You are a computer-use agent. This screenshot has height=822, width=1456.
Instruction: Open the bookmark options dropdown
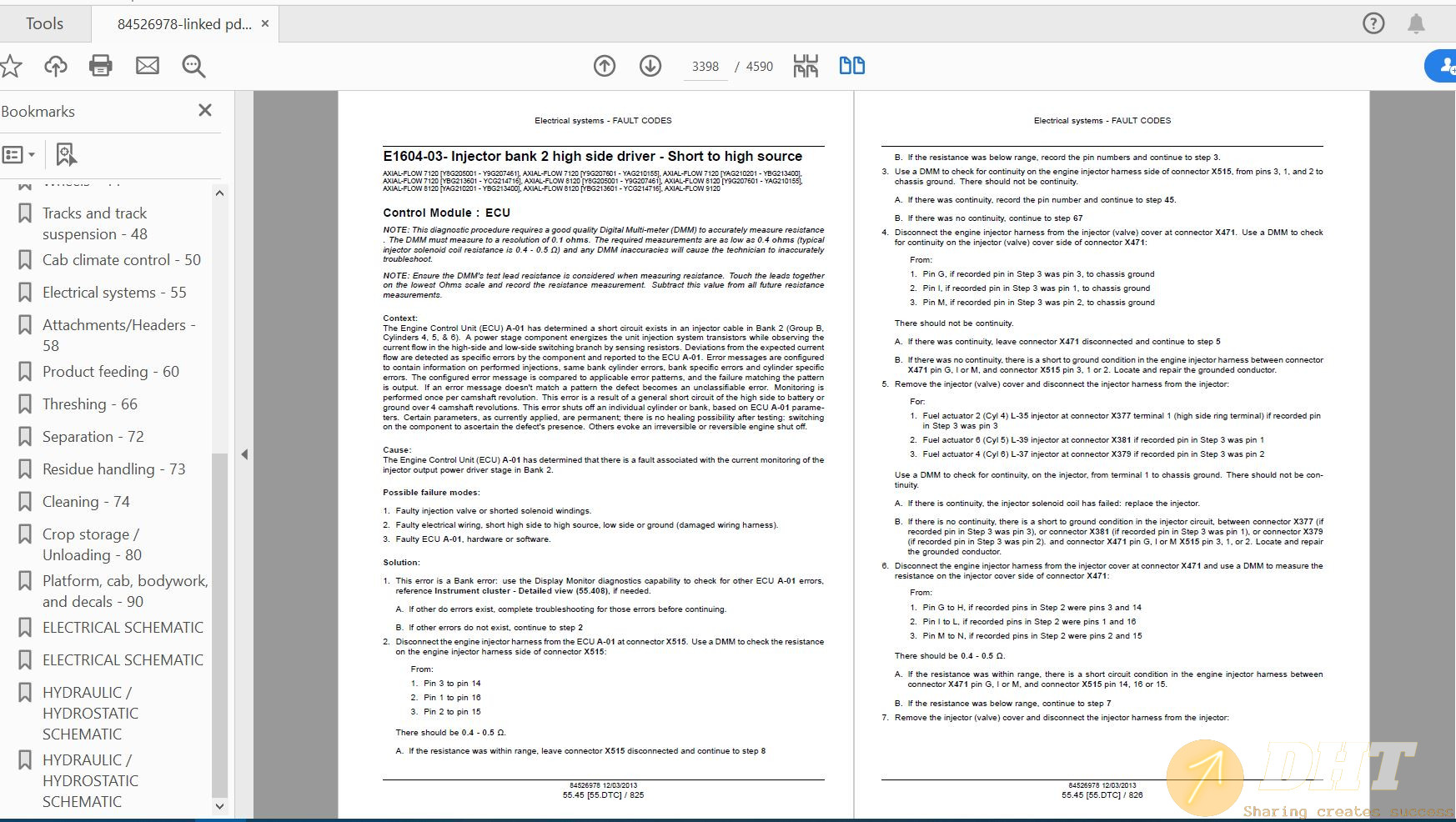point(18,154)
